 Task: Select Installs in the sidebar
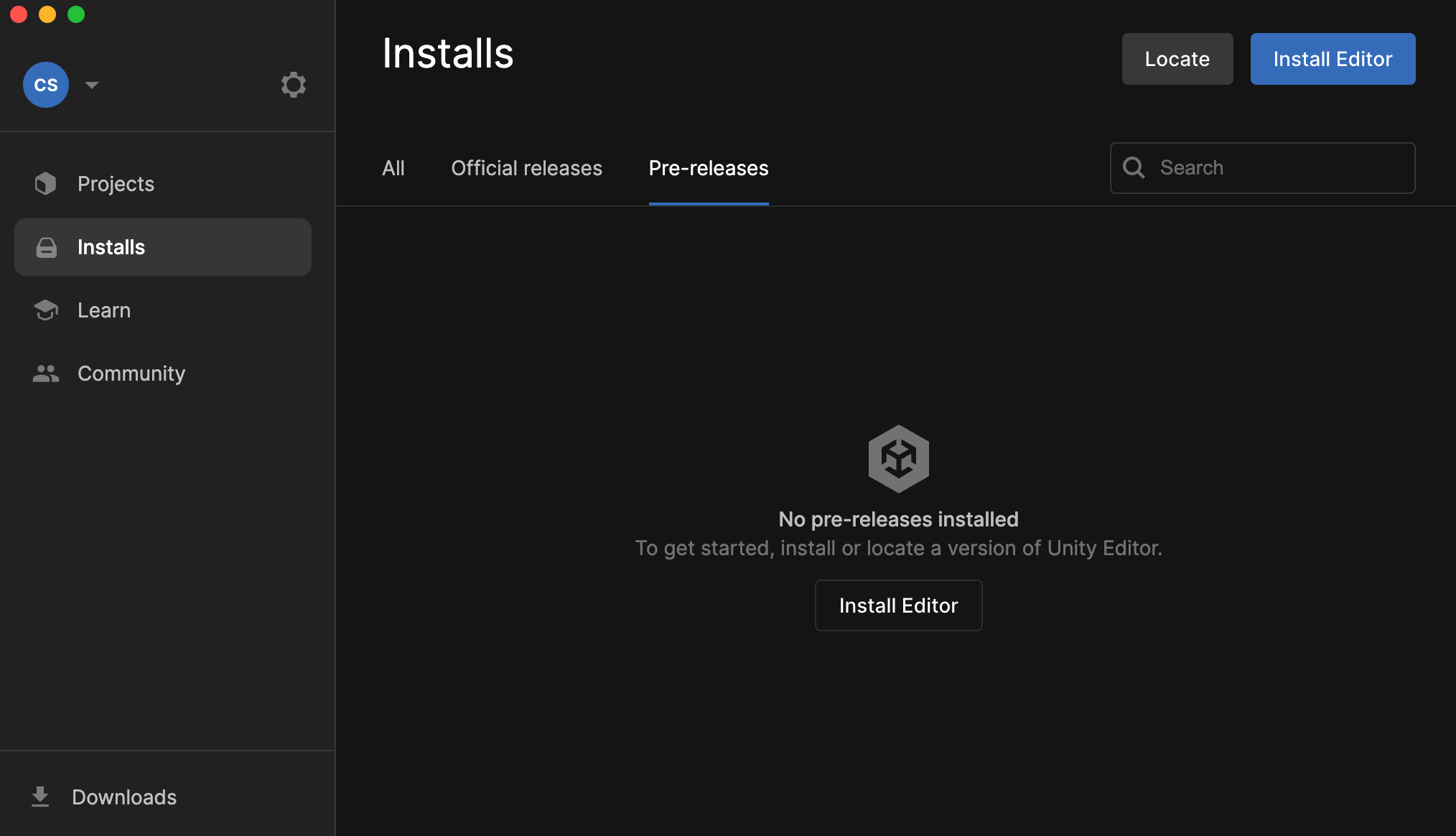click(163, 247)
